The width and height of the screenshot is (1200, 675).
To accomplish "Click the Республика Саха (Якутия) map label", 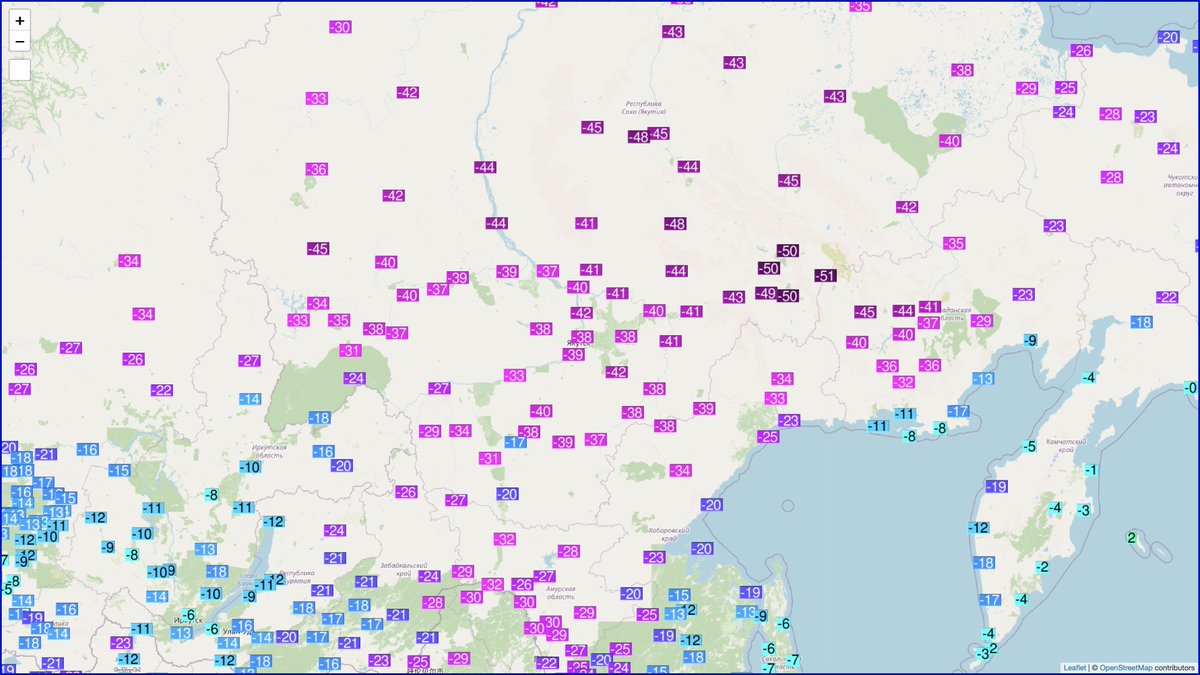I will (x=644, y=108).
